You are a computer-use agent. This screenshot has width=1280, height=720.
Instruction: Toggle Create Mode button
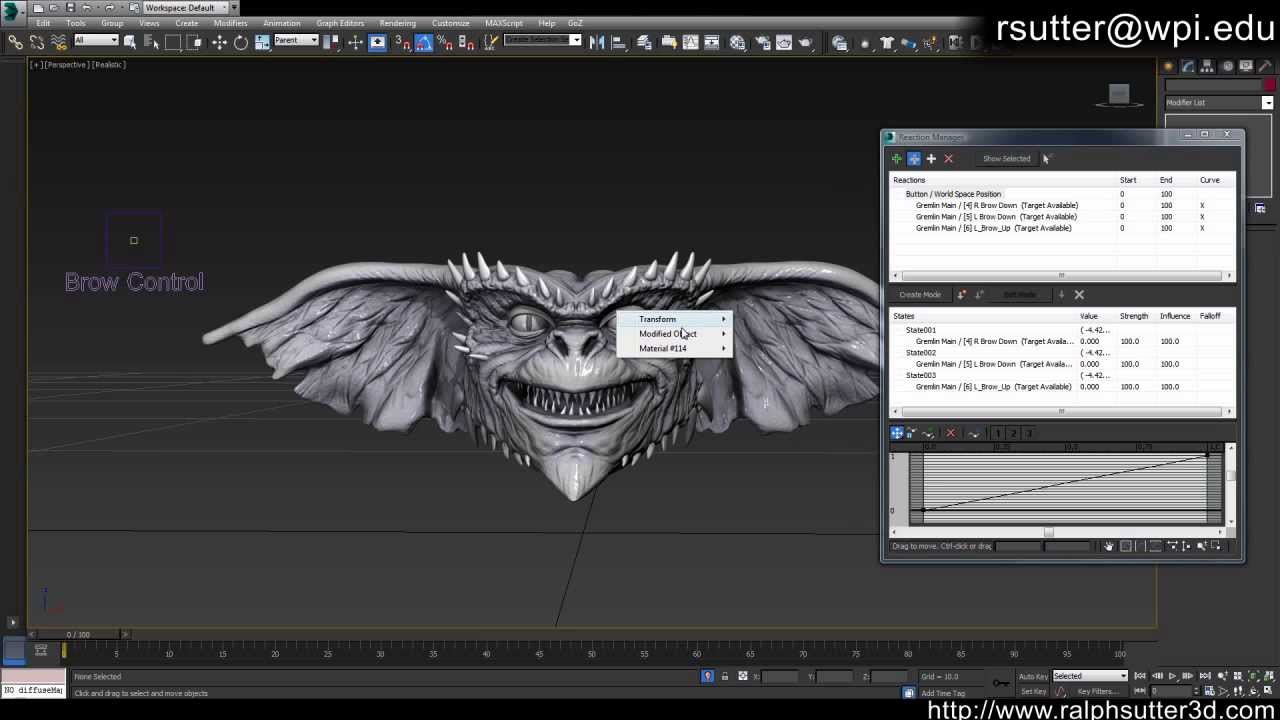(920, 295)
